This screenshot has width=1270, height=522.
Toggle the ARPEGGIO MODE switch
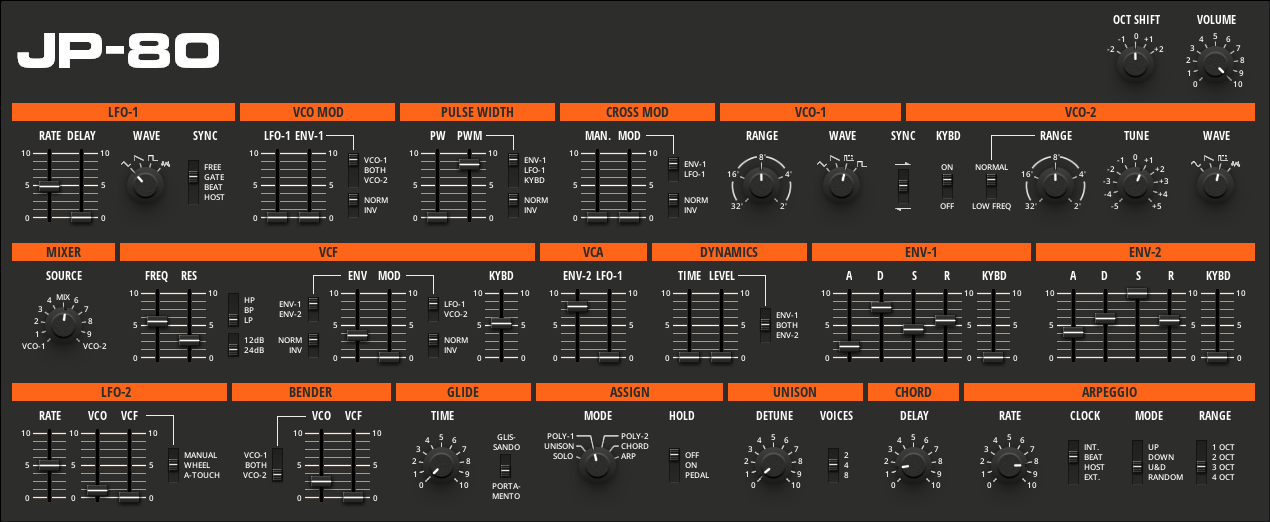[1137, 460]
